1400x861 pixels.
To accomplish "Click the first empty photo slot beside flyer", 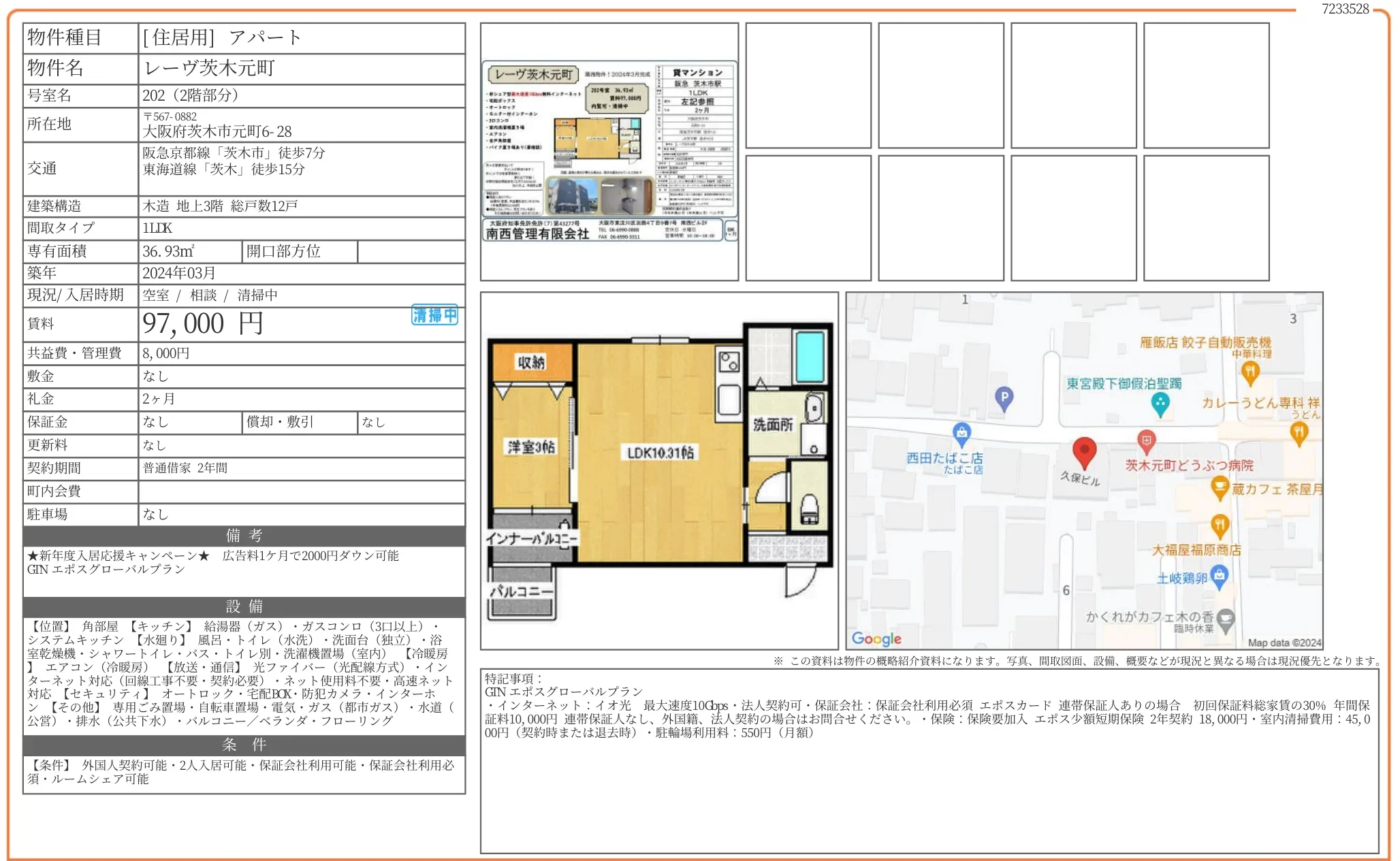I will (808, 86).
